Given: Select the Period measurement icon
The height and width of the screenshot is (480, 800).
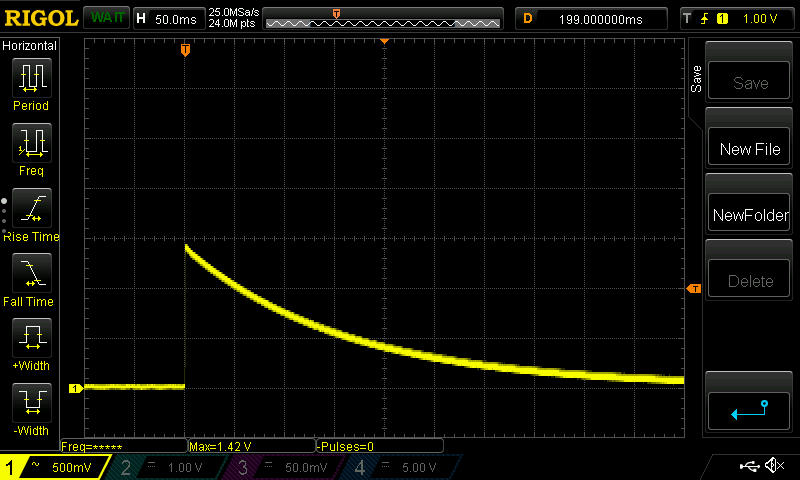Looking at the screenshot, I should click(31, 78).
